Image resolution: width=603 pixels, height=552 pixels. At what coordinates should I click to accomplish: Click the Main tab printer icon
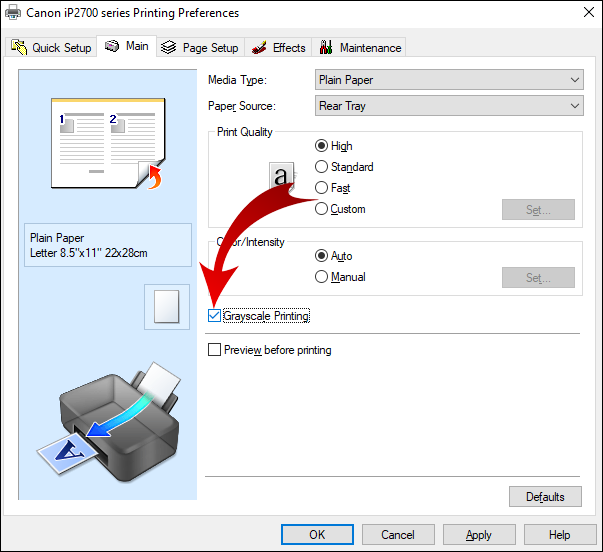point(112,46)
